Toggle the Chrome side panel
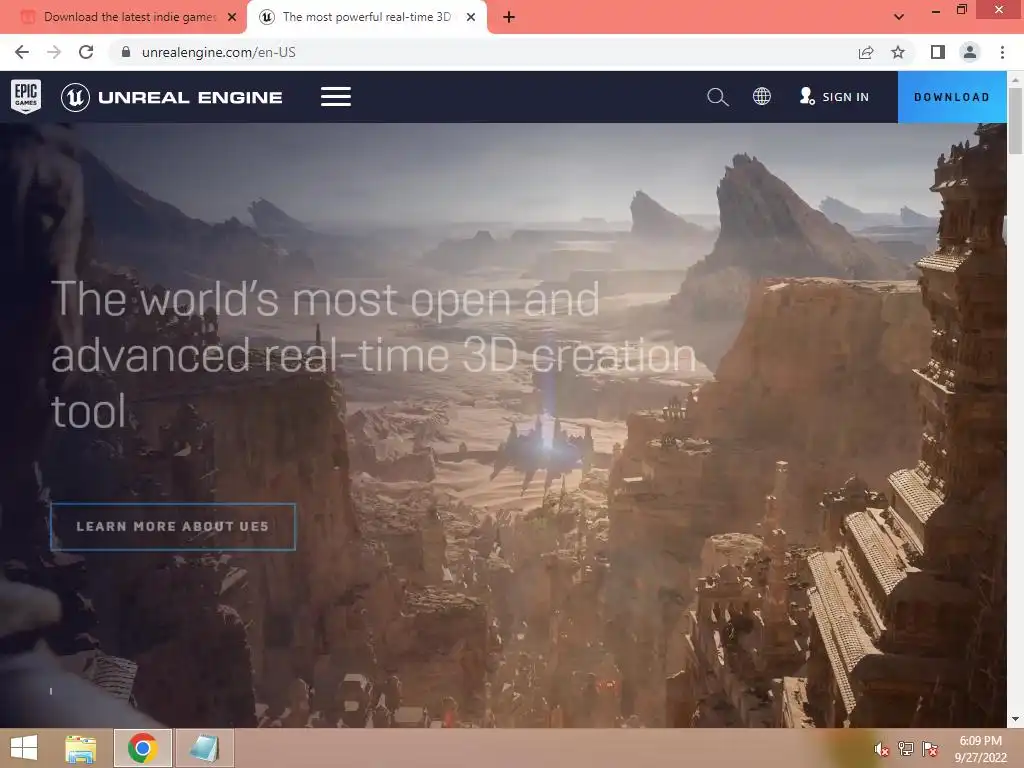The height and width of the screenshot is (768, 1024). coord(938,52)
